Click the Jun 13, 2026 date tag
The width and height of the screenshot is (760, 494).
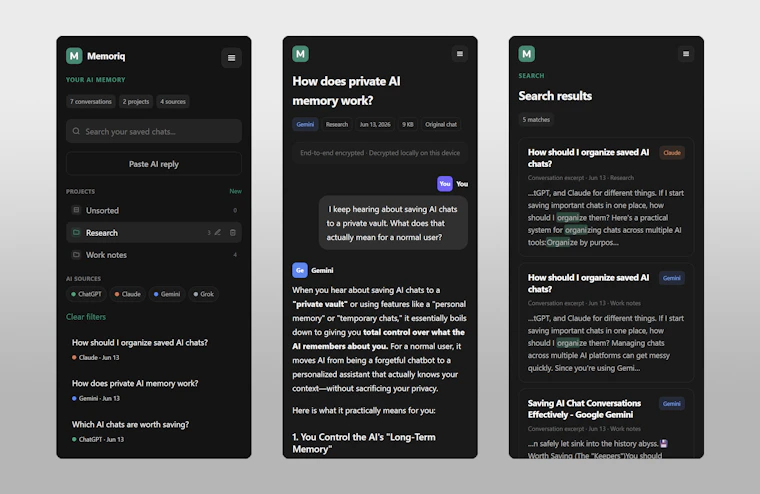click(x=375, y=124)
